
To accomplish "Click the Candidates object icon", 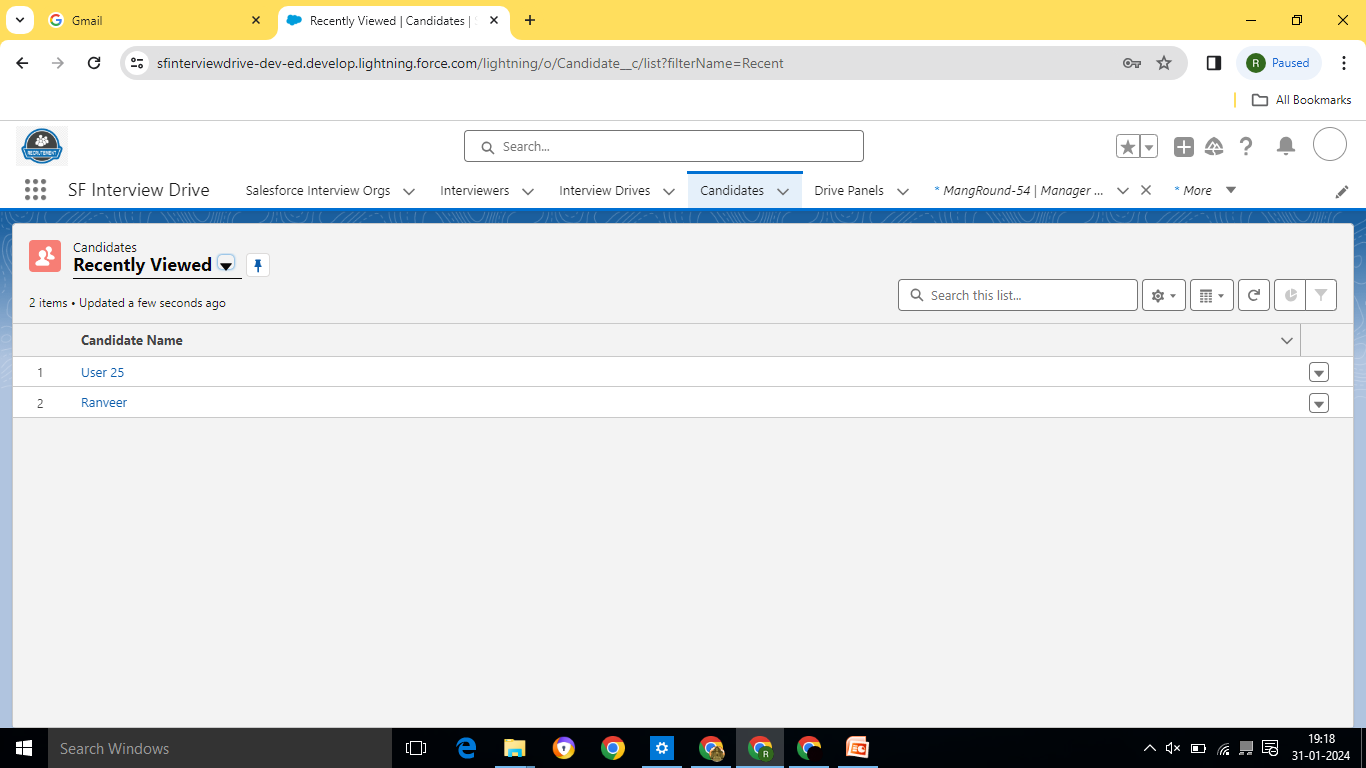I will (x=45, y=256).
